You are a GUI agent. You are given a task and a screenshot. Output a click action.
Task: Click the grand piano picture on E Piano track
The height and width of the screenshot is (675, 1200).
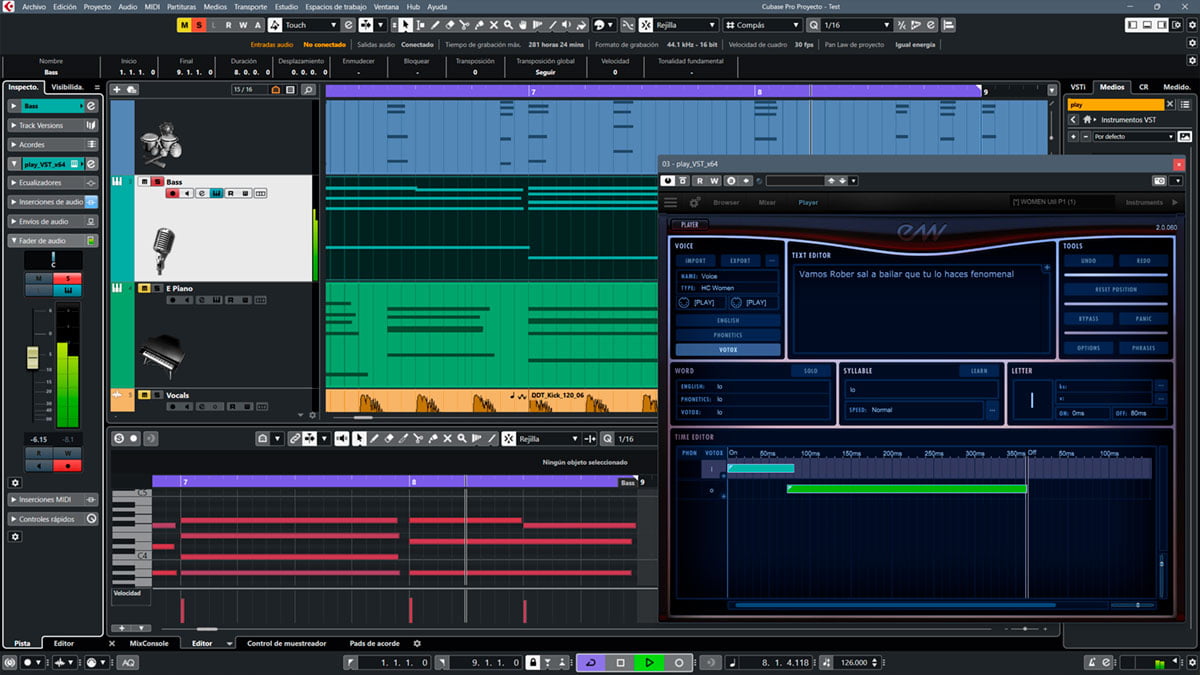[x=162, y=356]
